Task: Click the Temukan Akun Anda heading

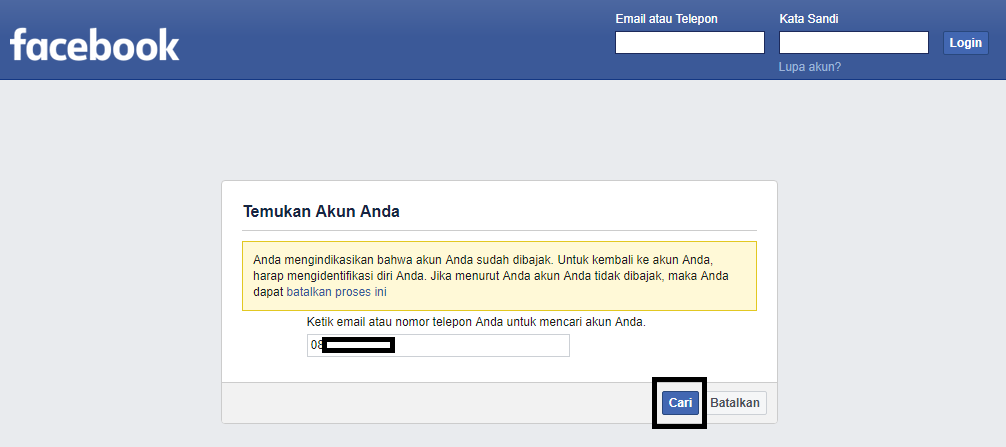Action: pyautogui.click(x=321, y=212)
